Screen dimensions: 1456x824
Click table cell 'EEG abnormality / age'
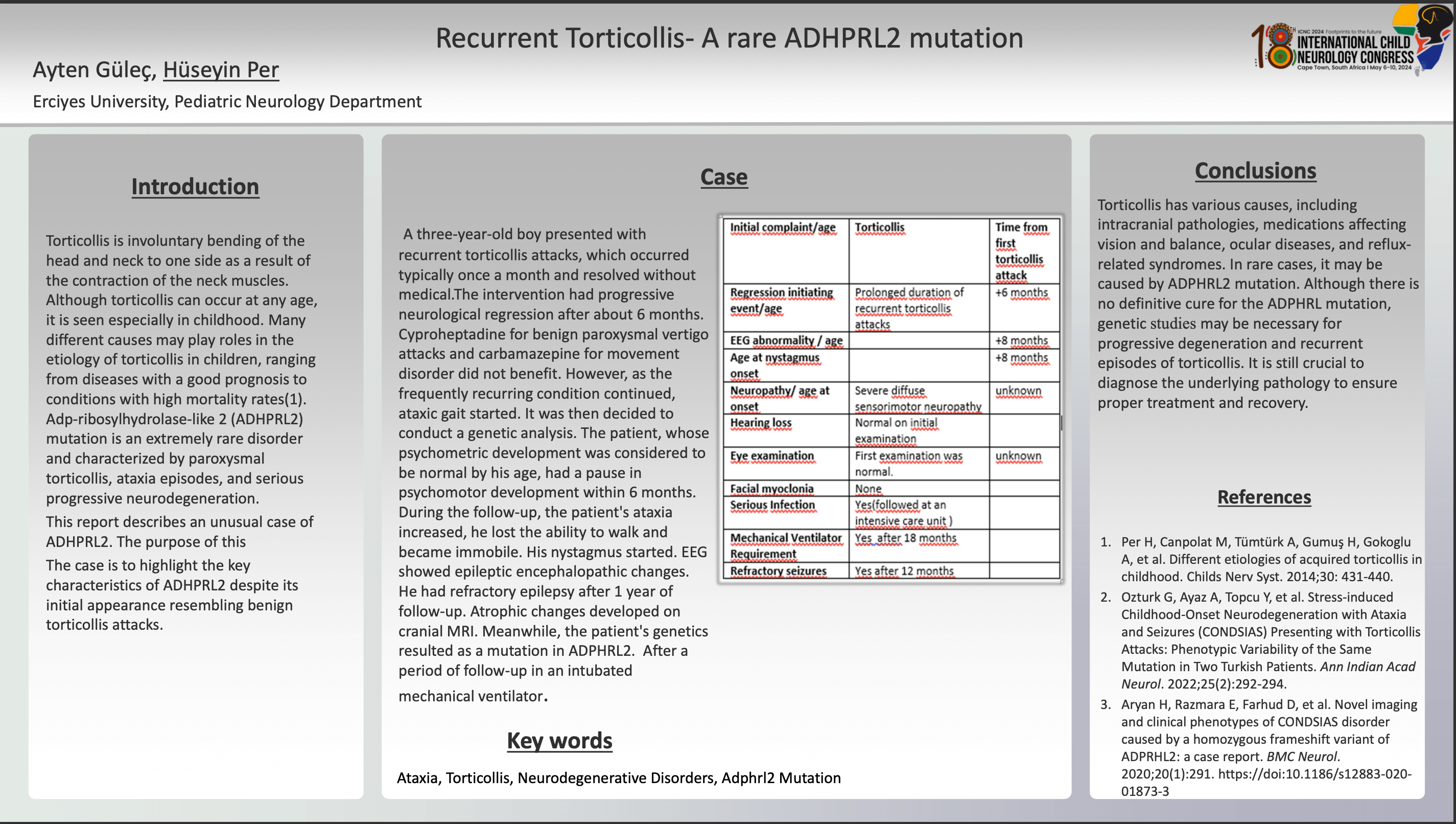(786, 340)
